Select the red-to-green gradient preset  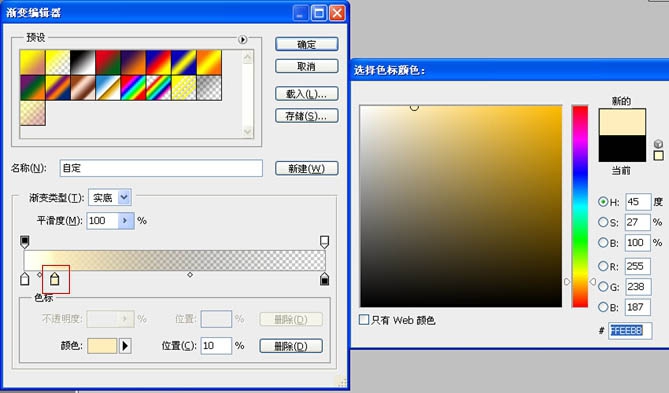pos(108,63)
